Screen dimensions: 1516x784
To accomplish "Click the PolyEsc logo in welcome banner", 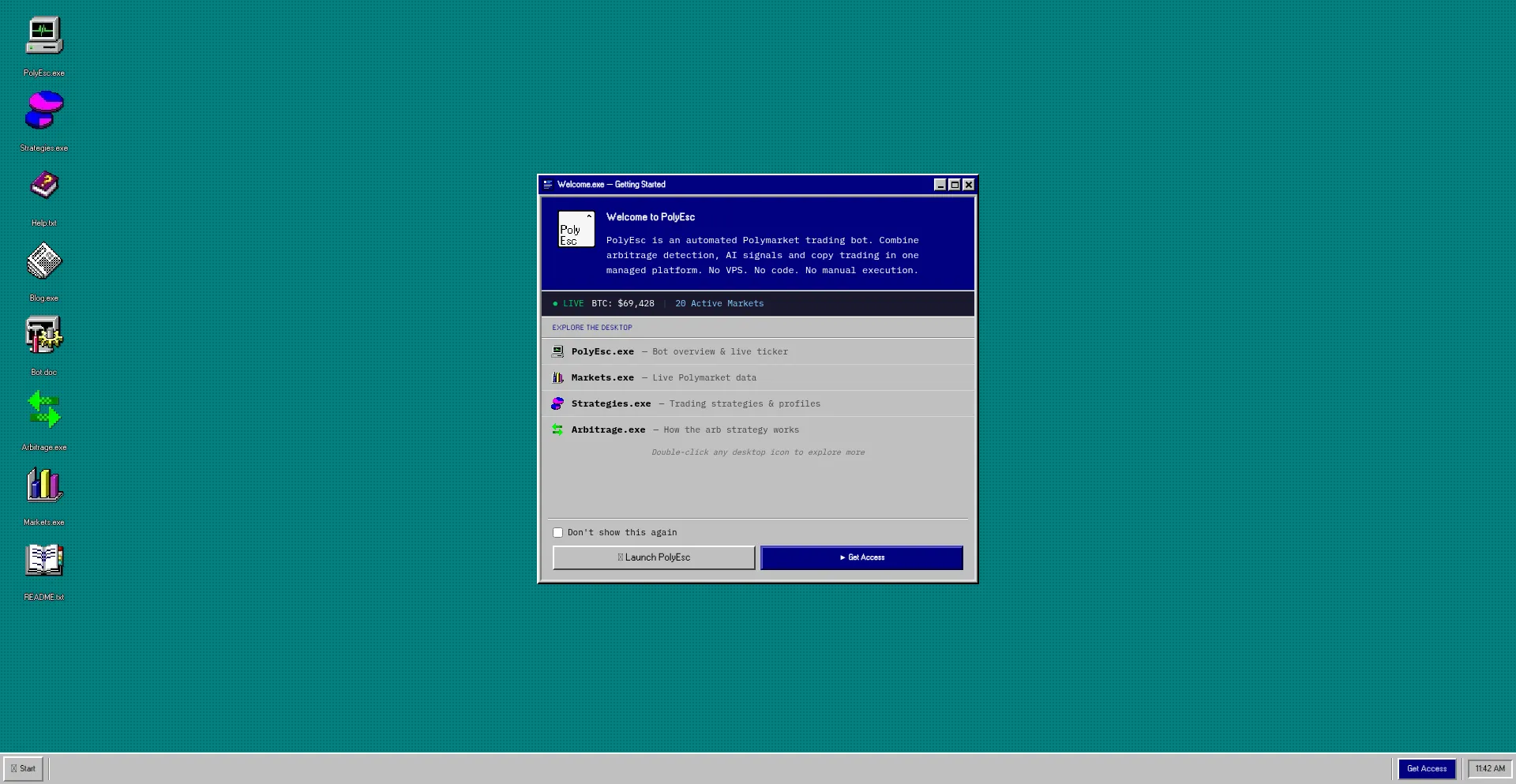I will click(576, 229).
